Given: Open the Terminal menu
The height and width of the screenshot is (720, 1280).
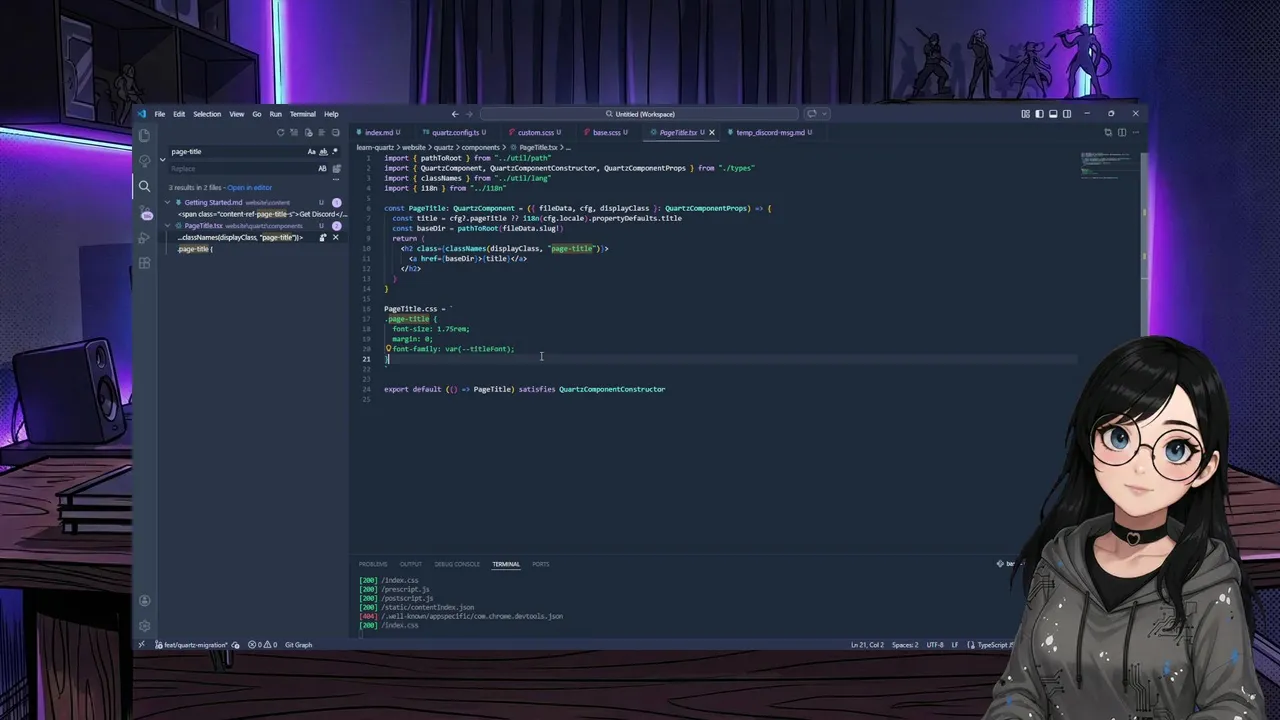Looking at the screenshot, I should pyautogui.click(x=303, y=114).
